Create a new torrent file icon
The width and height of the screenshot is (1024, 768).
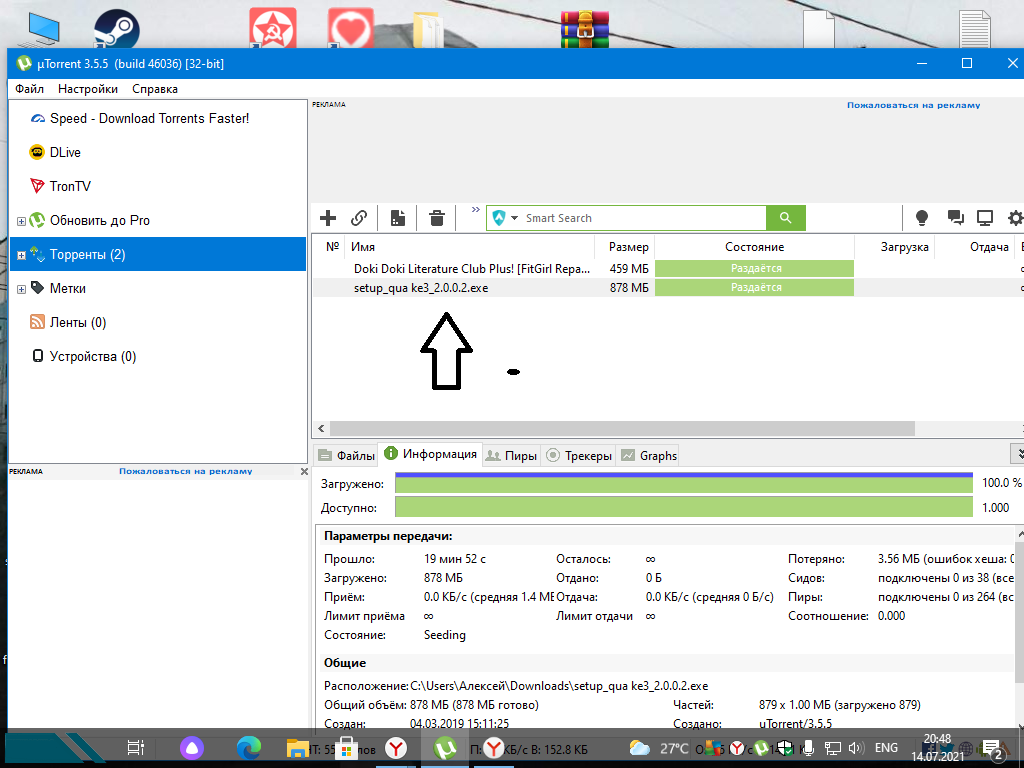(398, 217)
